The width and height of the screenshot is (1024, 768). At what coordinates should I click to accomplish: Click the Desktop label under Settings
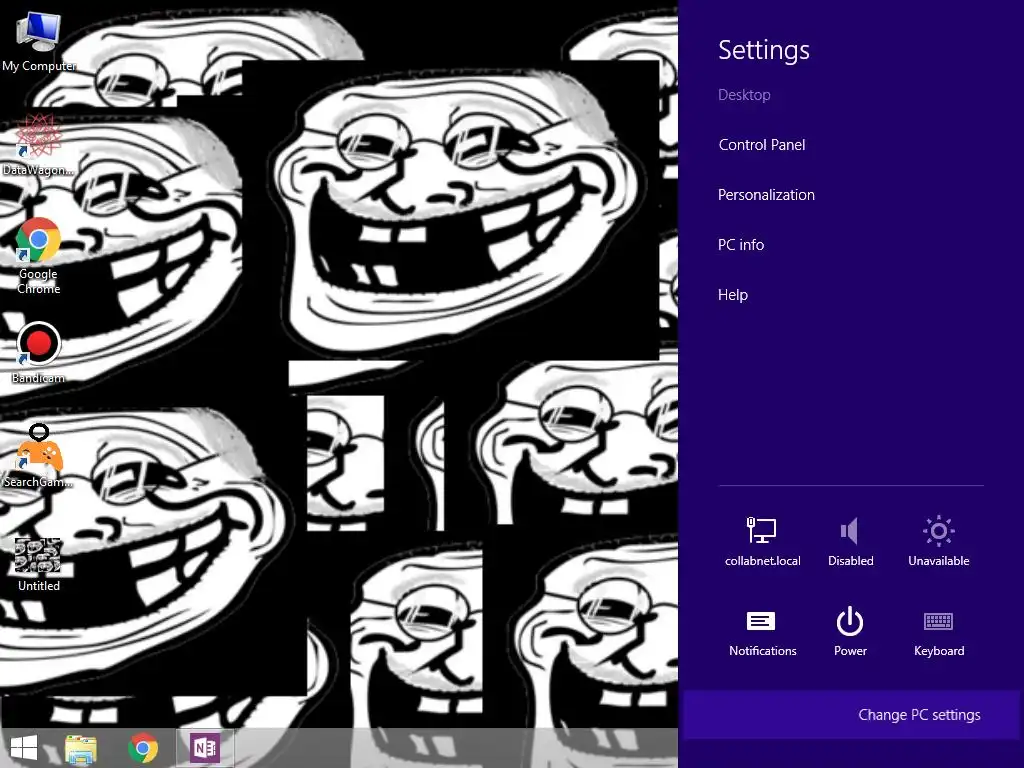tap(744, 95)
